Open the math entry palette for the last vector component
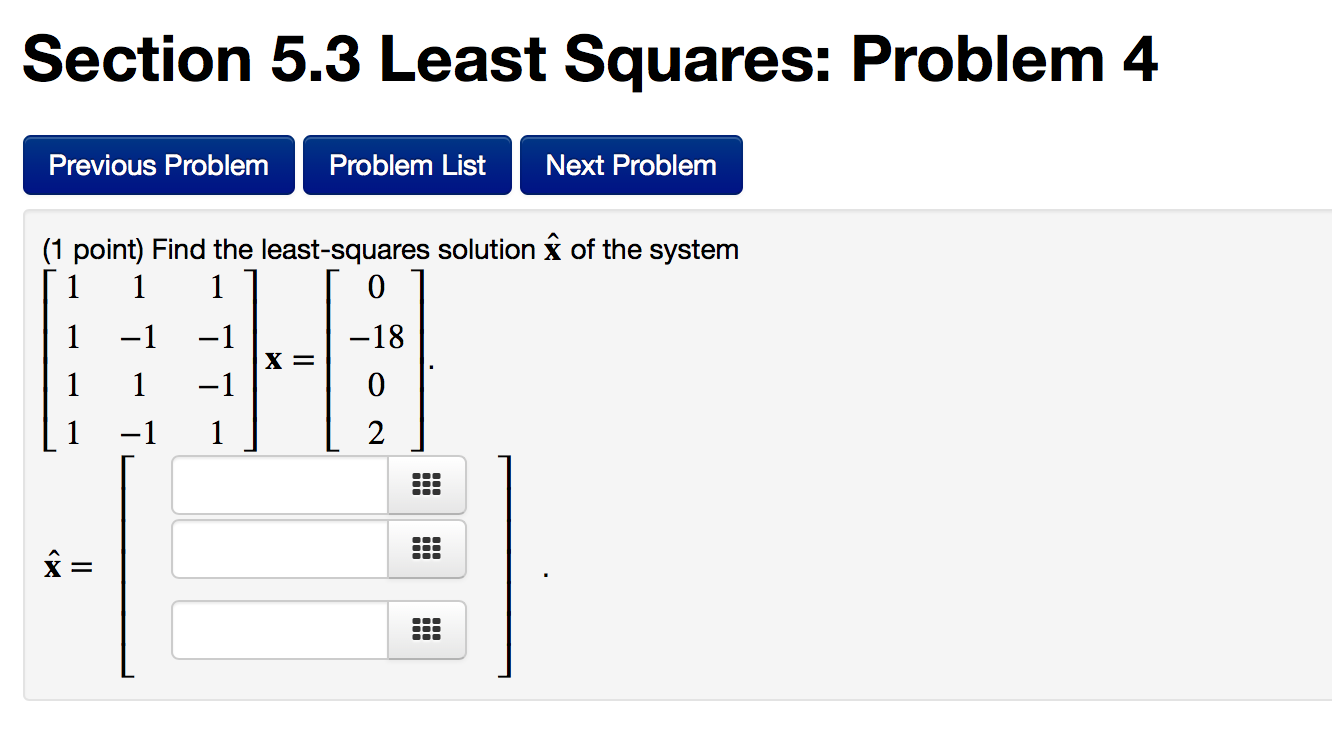 tap(426, 630)
